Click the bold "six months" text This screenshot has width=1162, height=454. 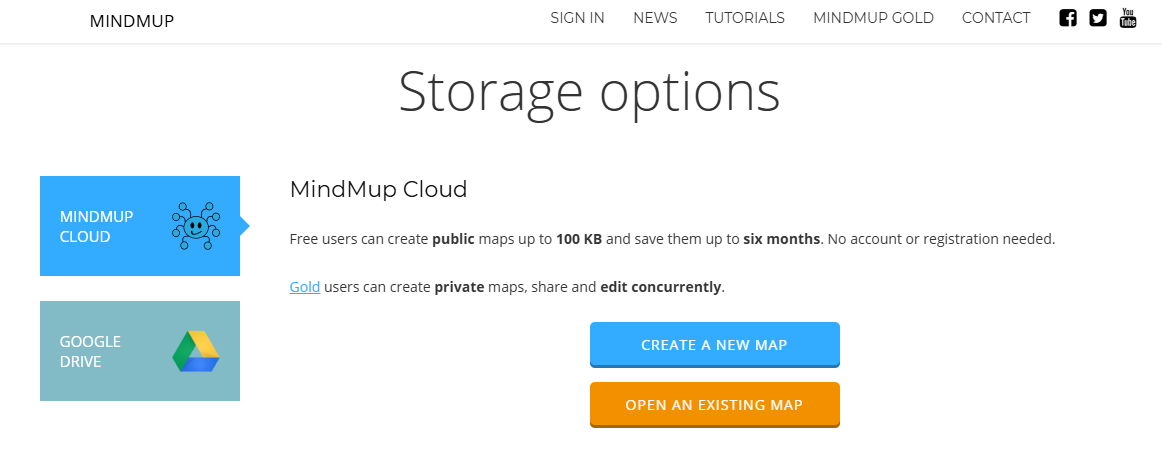coord(781,239)
